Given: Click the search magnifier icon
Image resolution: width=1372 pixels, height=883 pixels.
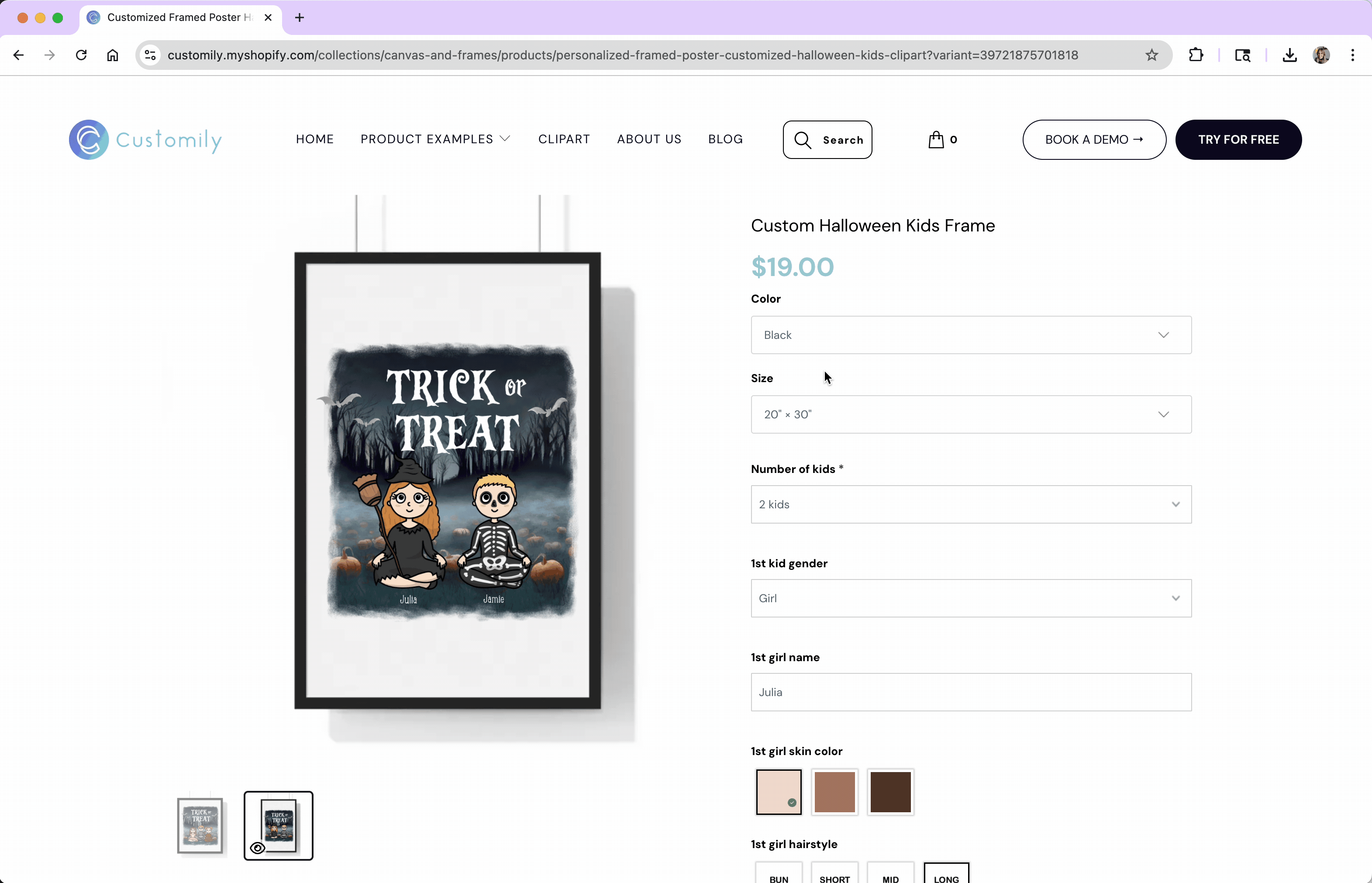Looking at the screenshot, I should (803, 140).
